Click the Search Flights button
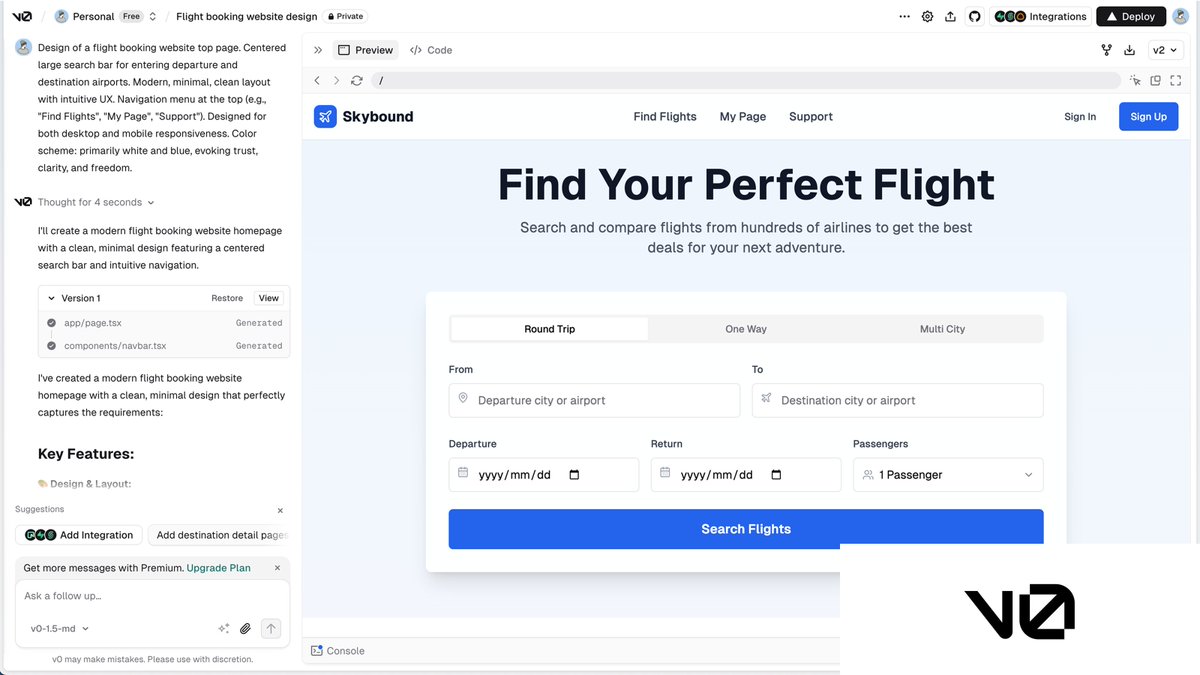Screen dimensions: 1200x675 (x=746, y=529)
